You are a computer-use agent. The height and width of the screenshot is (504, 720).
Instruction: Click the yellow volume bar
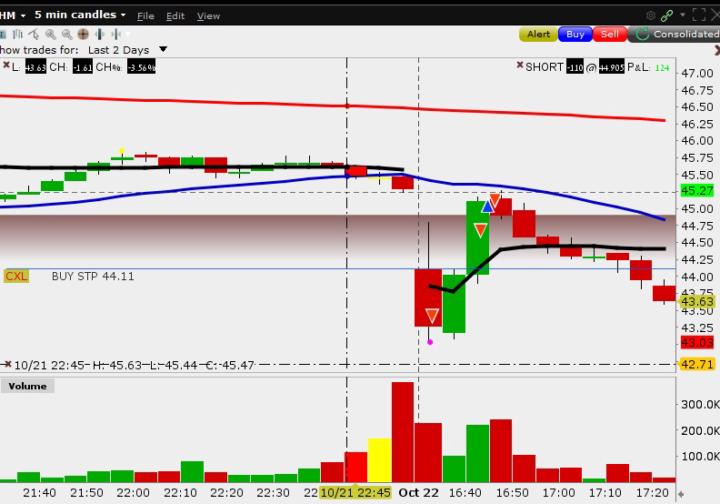click(x=379, y=460)
